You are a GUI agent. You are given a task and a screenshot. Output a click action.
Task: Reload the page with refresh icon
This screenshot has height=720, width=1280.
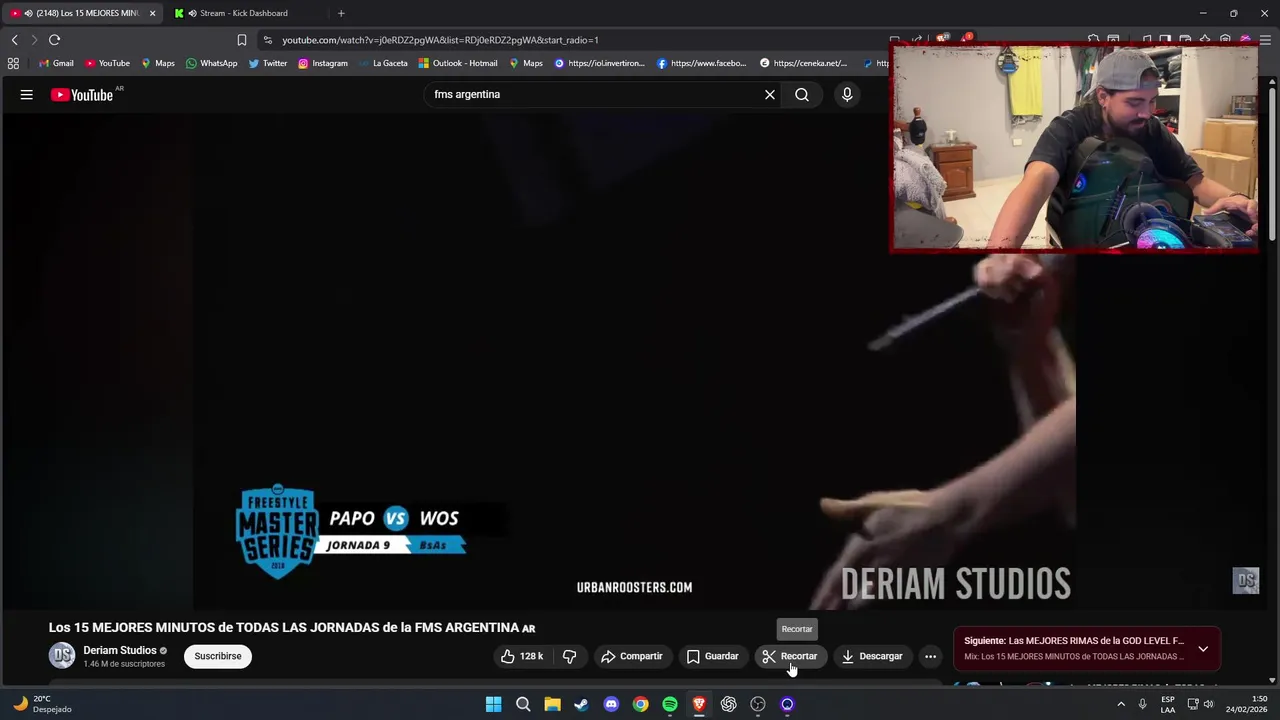55,40
